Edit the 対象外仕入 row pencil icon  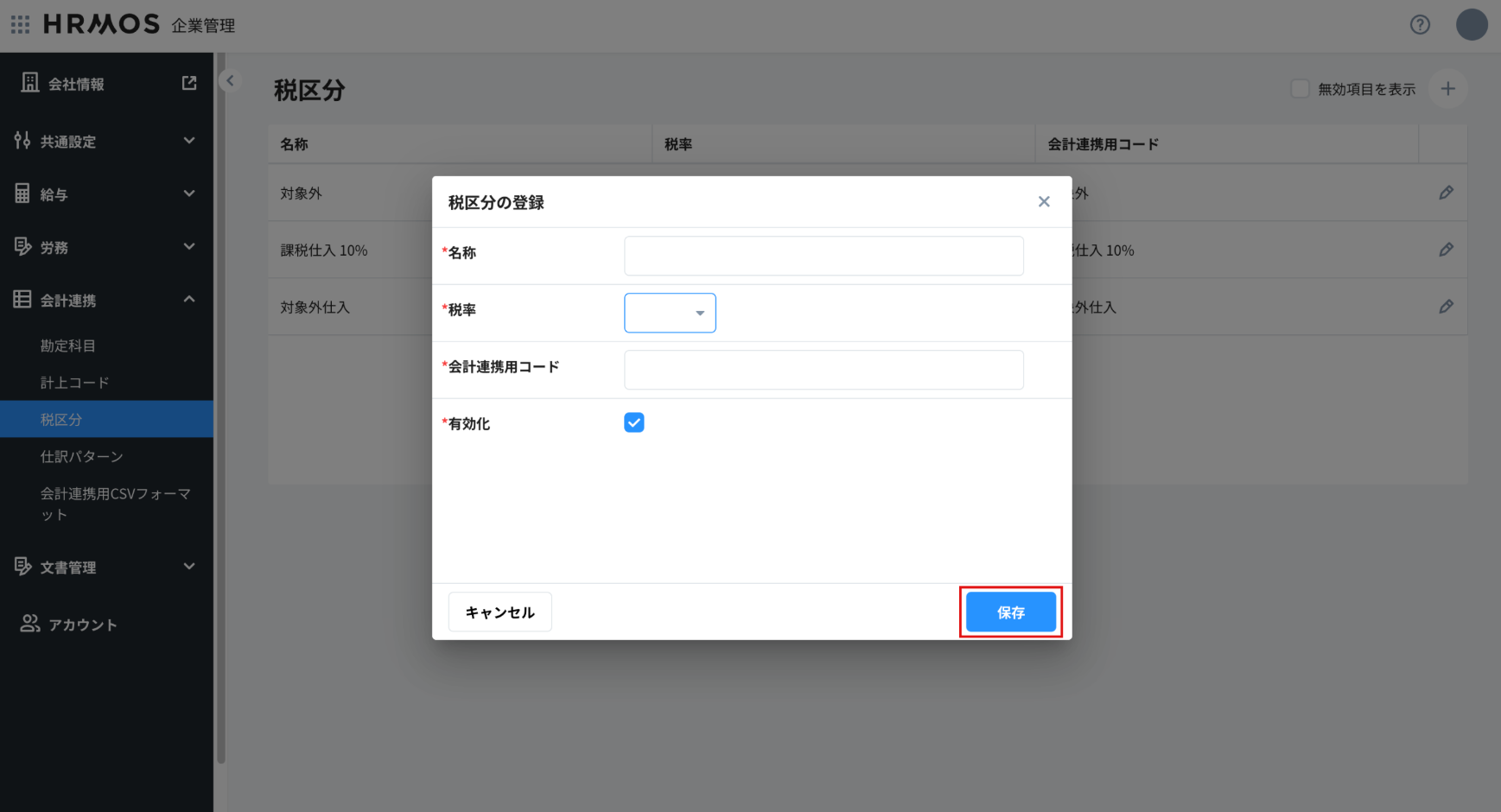click(x=1446, y=307)
